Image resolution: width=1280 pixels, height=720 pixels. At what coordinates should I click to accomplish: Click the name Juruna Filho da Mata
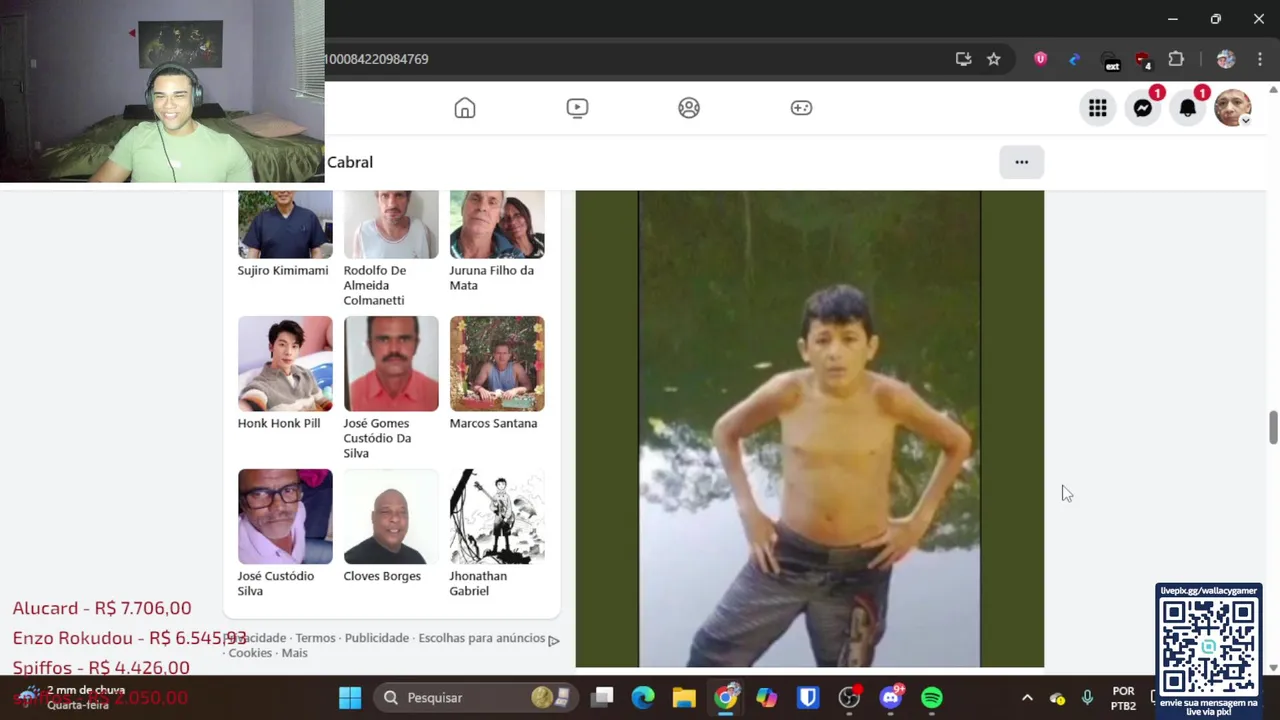click(x=491, y=278)
